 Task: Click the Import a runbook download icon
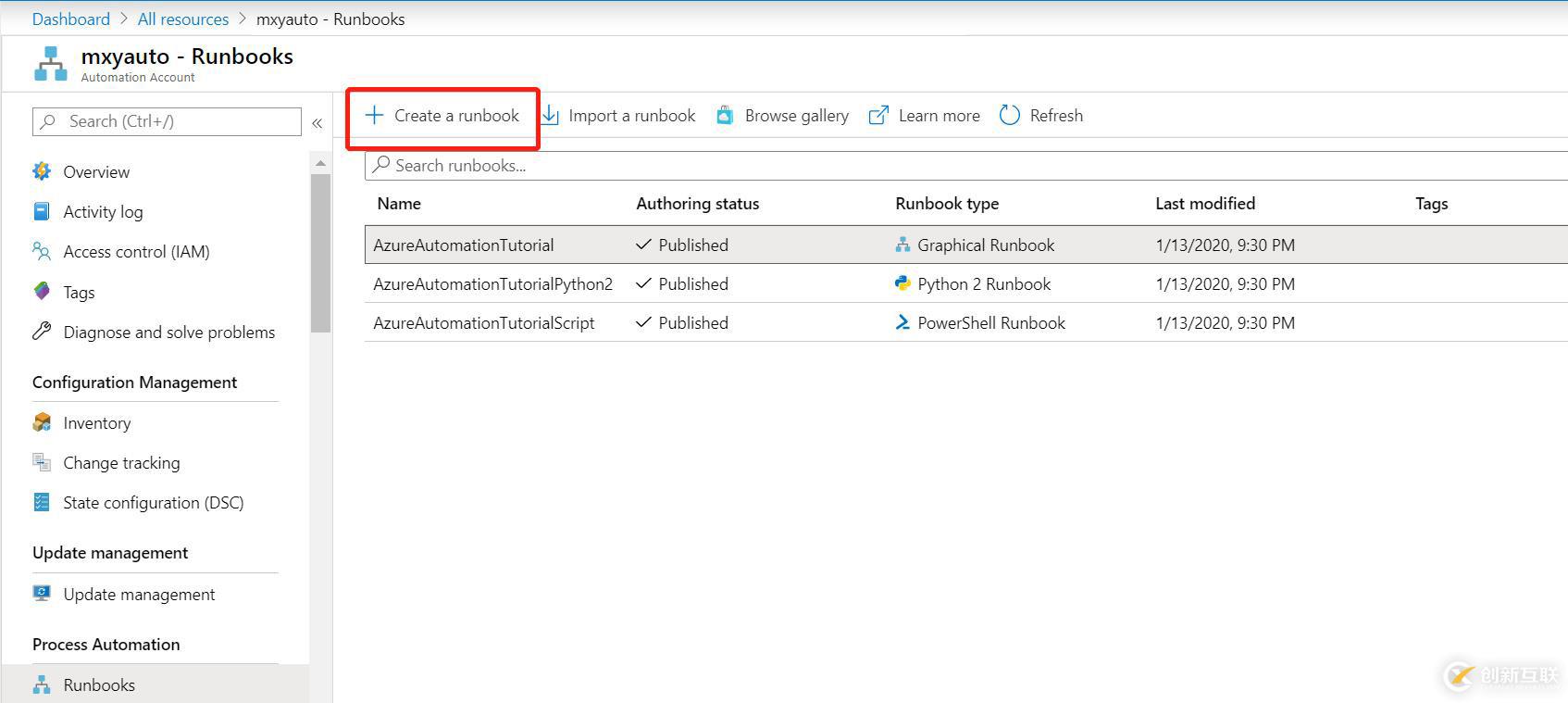pyautogui.click(x=550, y=116)
